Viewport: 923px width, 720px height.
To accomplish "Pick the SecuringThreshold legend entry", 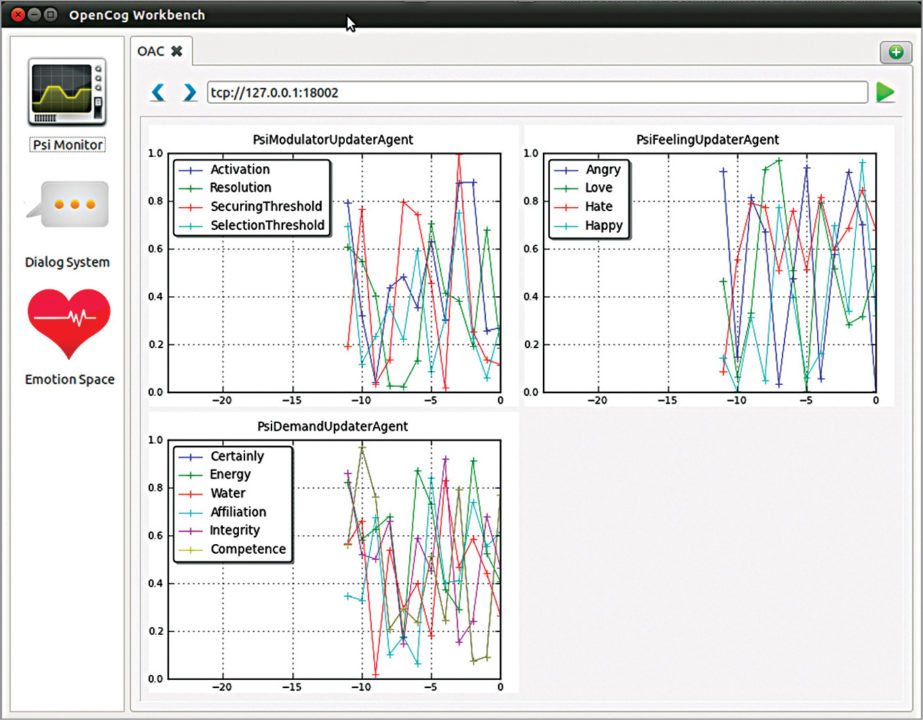I will [x=266, y=206].
